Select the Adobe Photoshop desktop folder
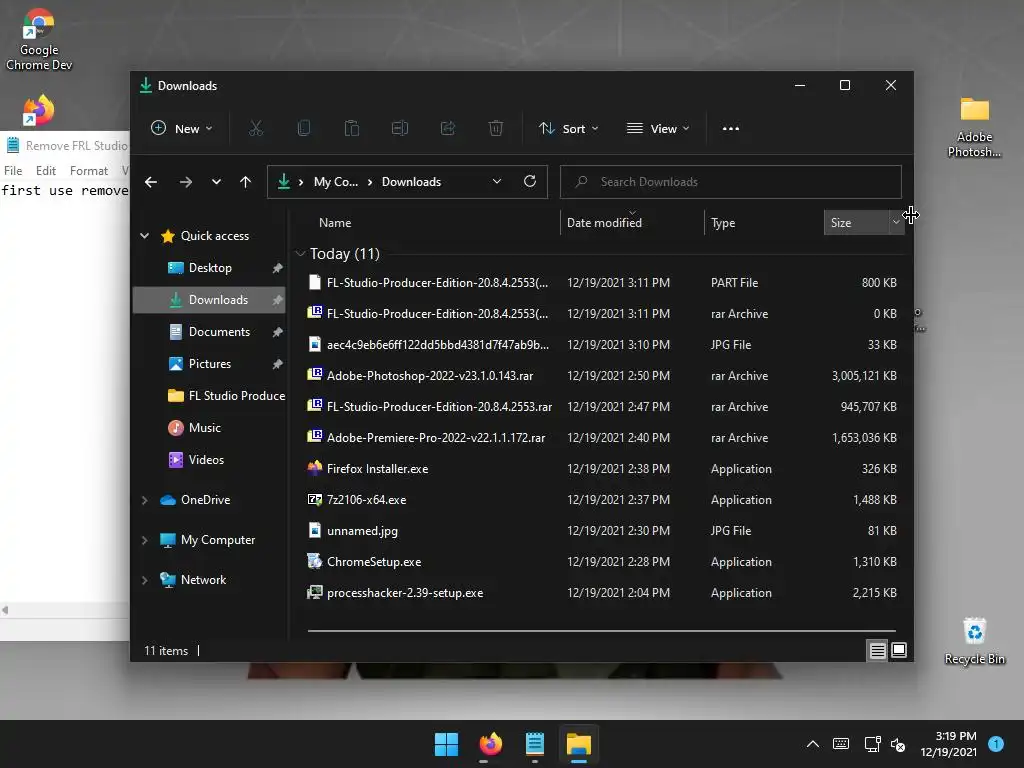1024x768 pixels. (x=974, y=127)
